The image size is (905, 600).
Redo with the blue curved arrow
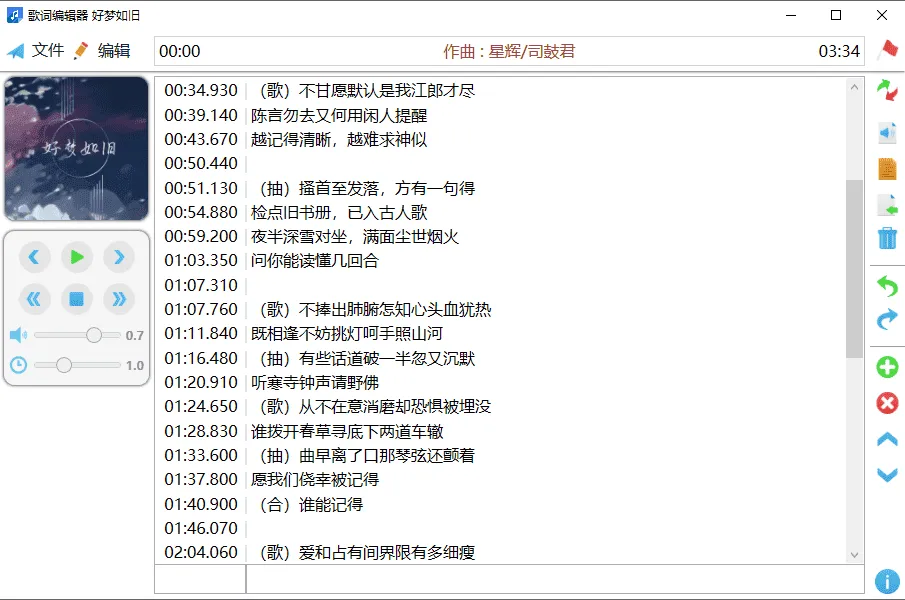click(x=887, y=320)
